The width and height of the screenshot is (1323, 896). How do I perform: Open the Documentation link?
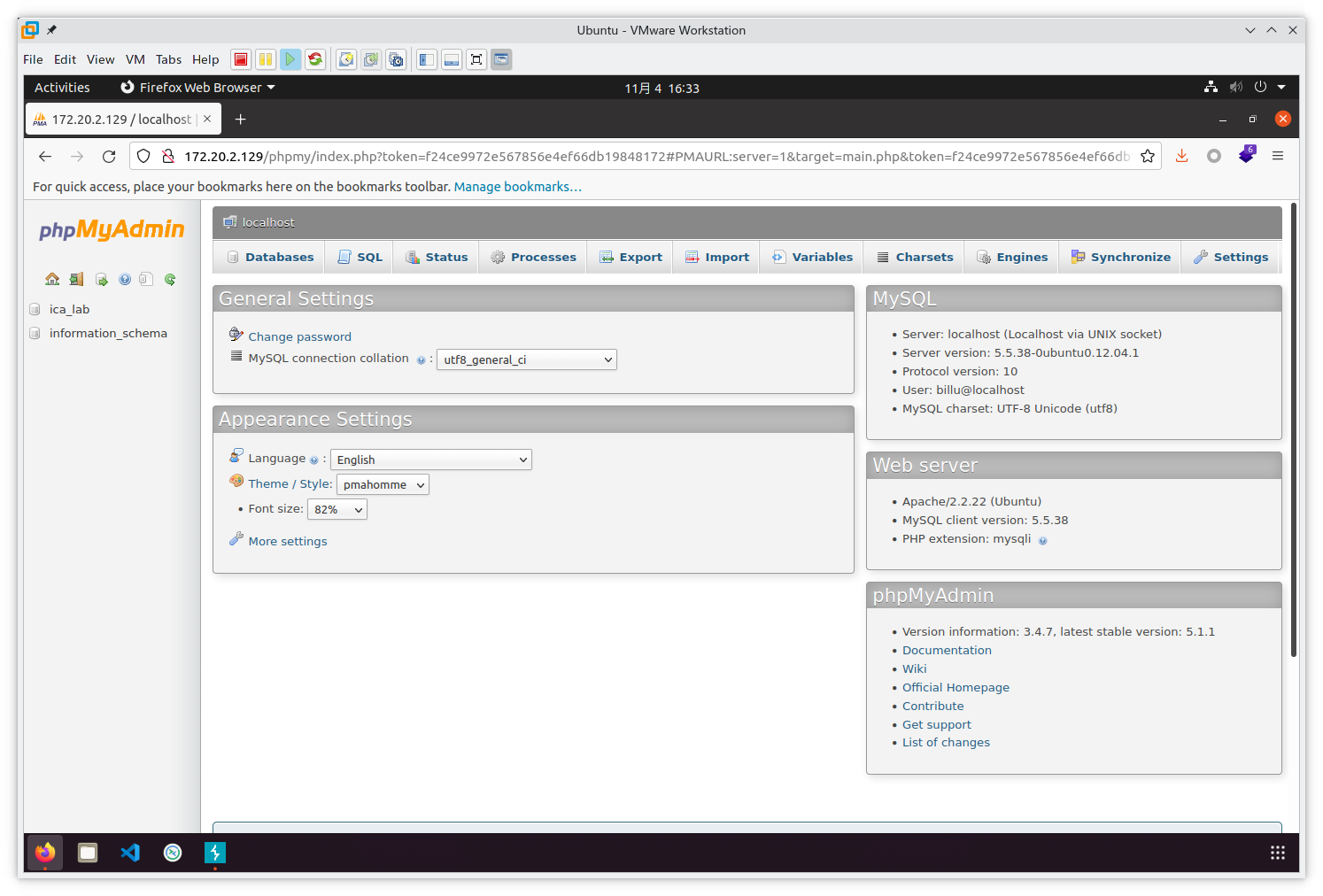tap(947, 650)
